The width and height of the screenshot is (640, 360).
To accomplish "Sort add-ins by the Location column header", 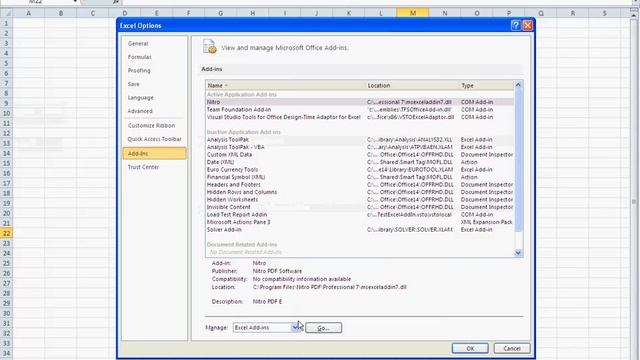I will (x=412, y=85).
